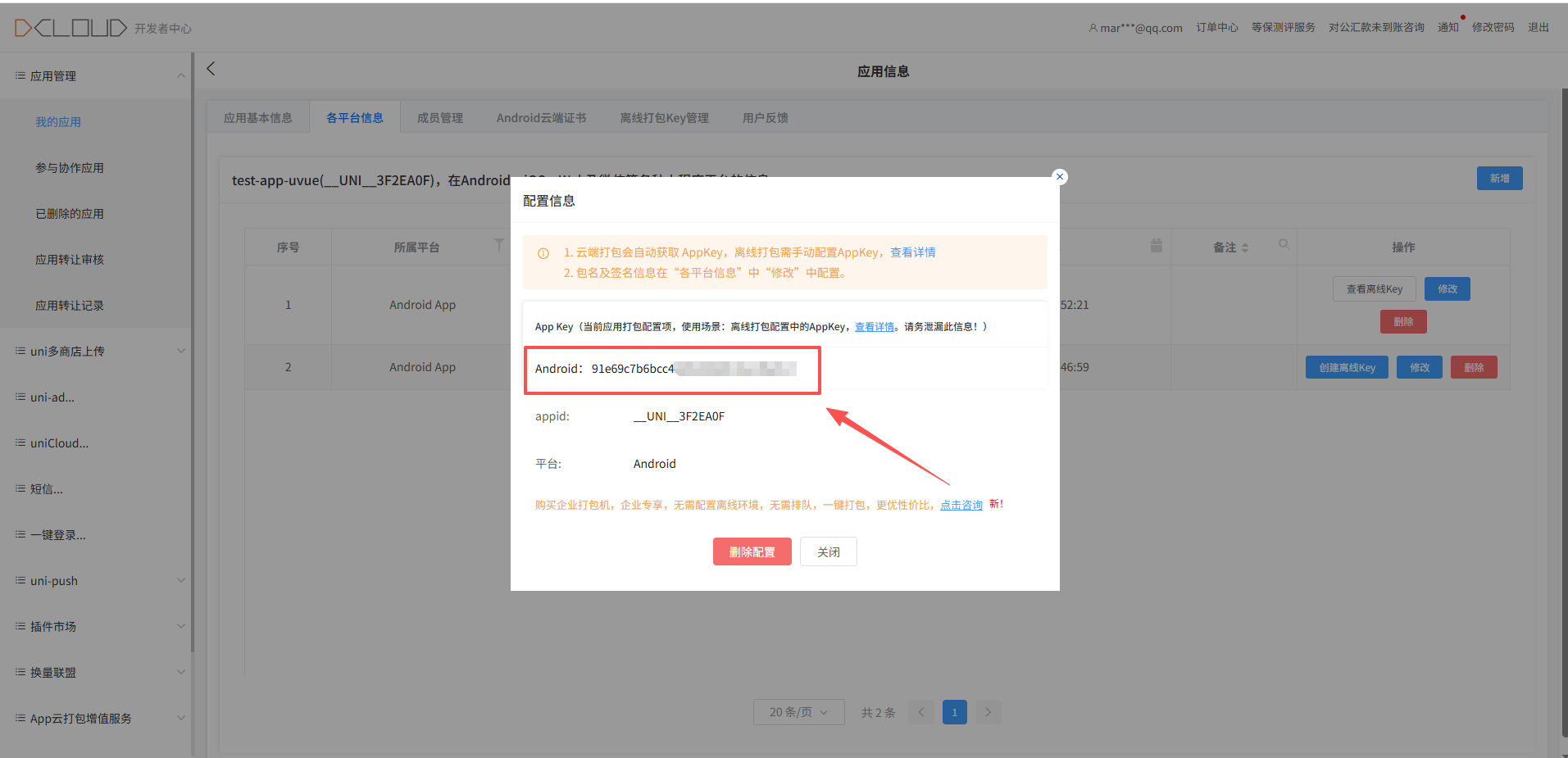Switch to the Android云端证书 tab
1568x758 pixels.
pos(541,118)
